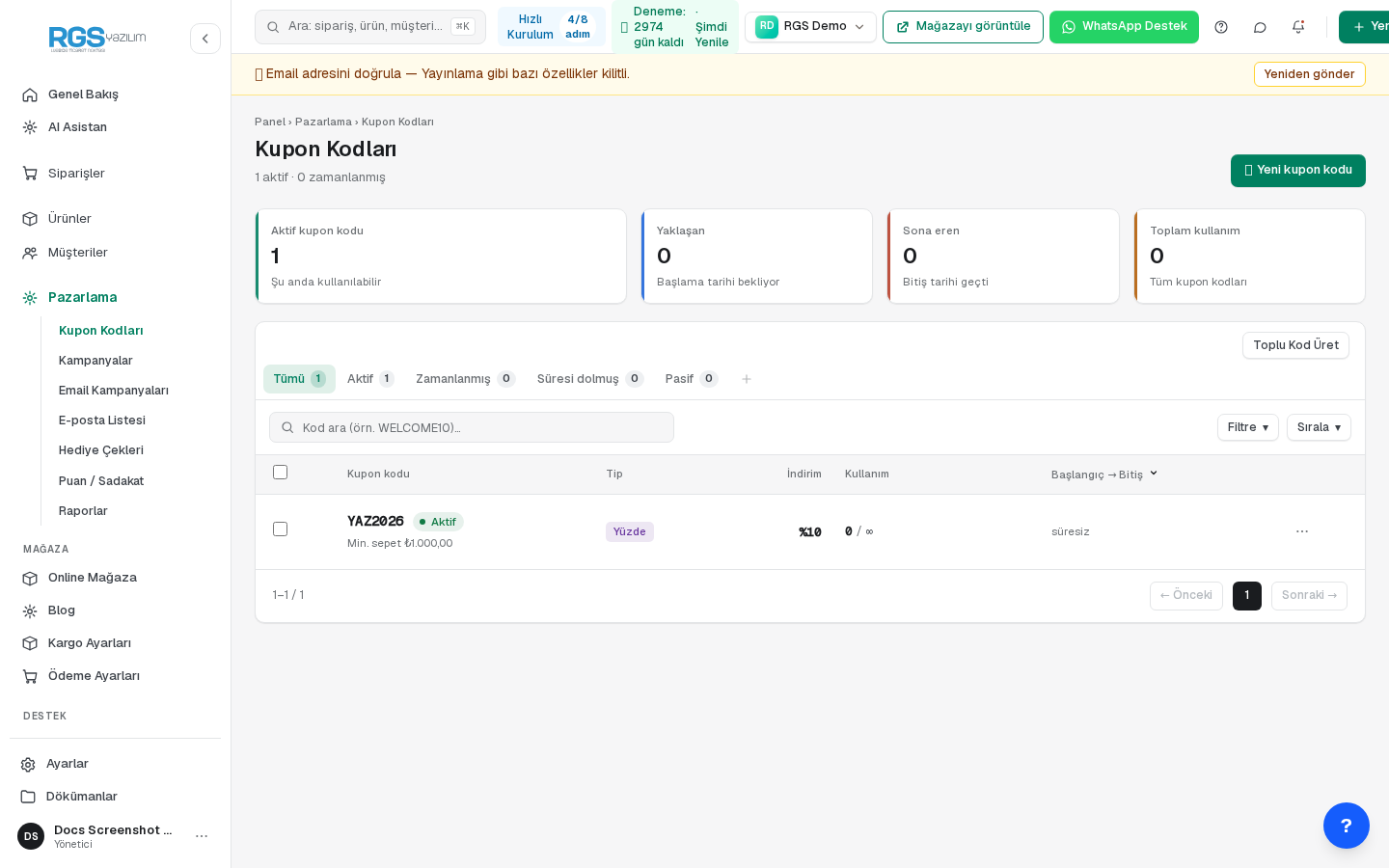Image resolution: width=1389 pixels, height=868 pixels.
Task: Switch to the Aktif tab
Action: click(370, 379)
